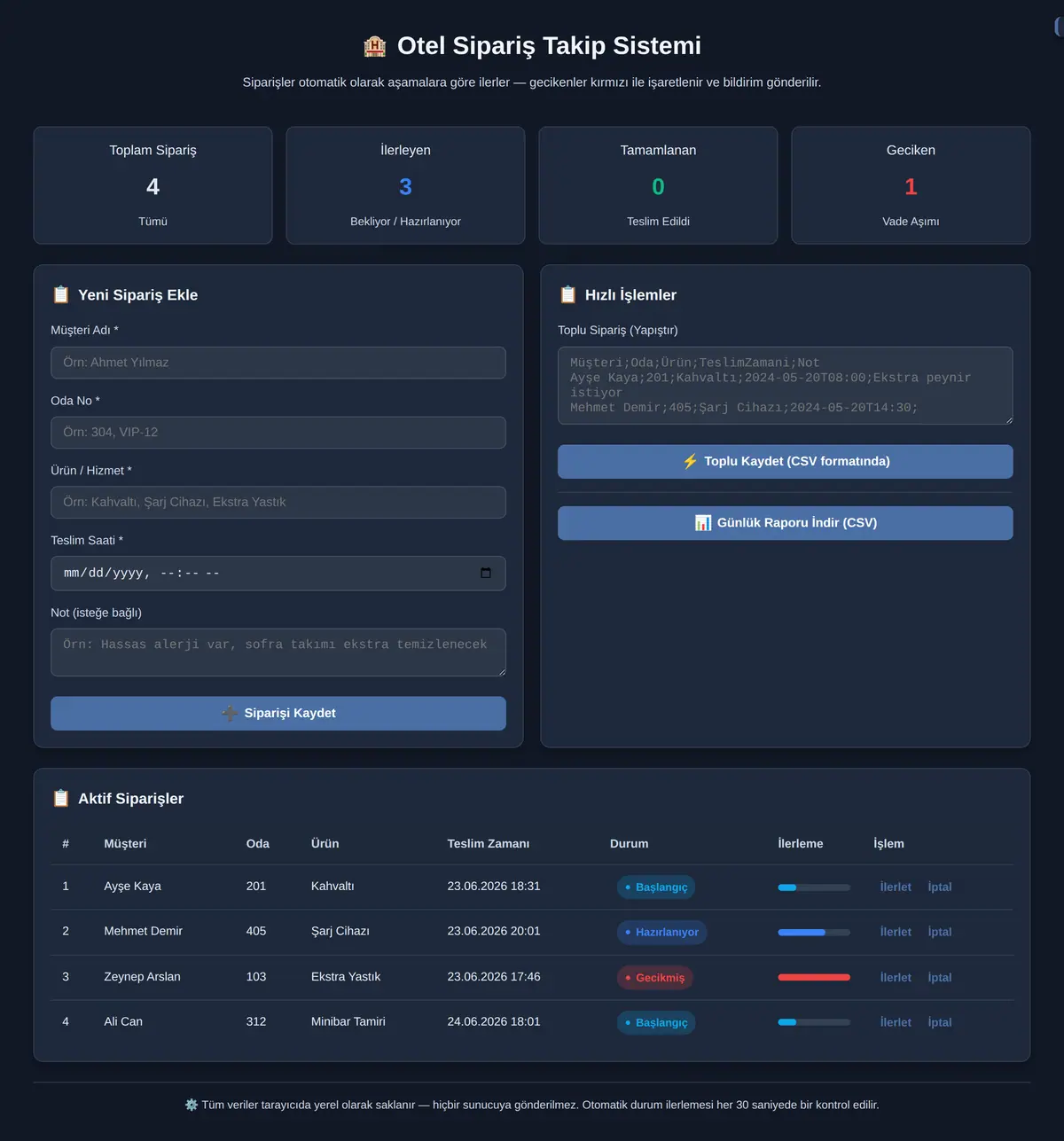
Task: Save the order with Siparişi Kaydet
Action: coord(278,714)
